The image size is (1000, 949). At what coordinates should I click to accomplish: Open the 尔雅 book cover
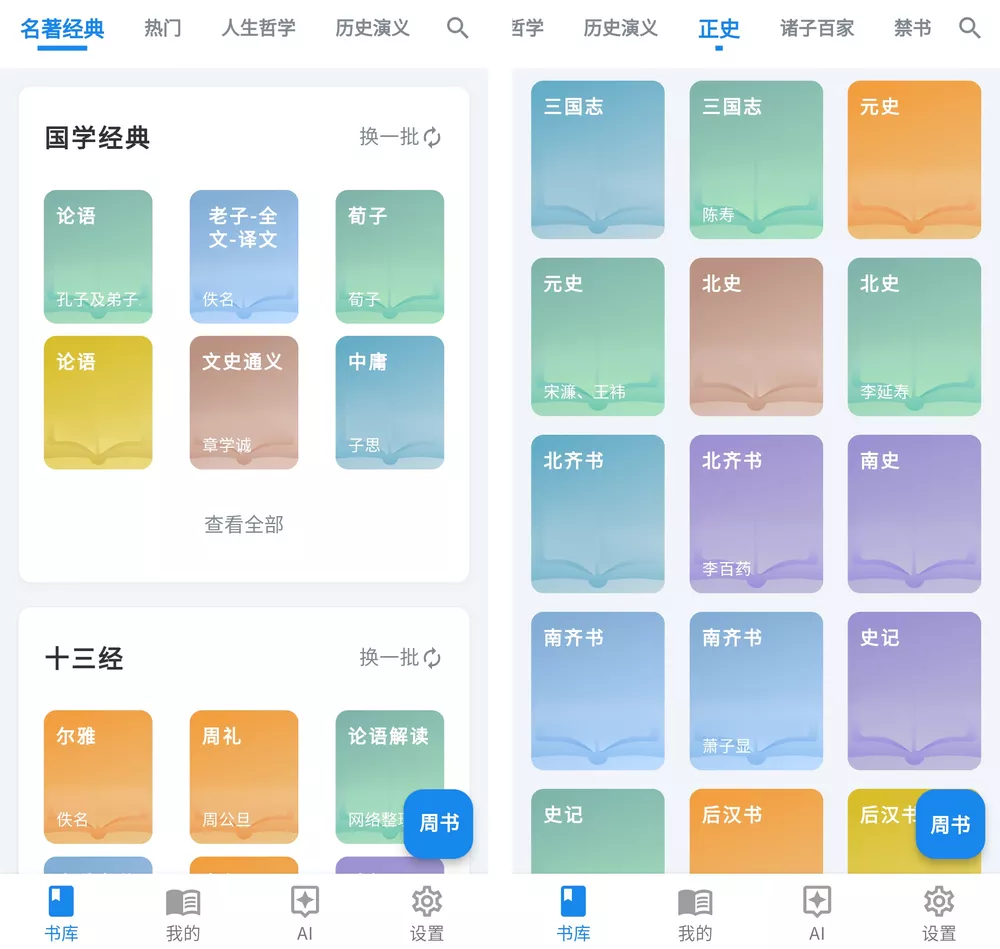[98, 777]
